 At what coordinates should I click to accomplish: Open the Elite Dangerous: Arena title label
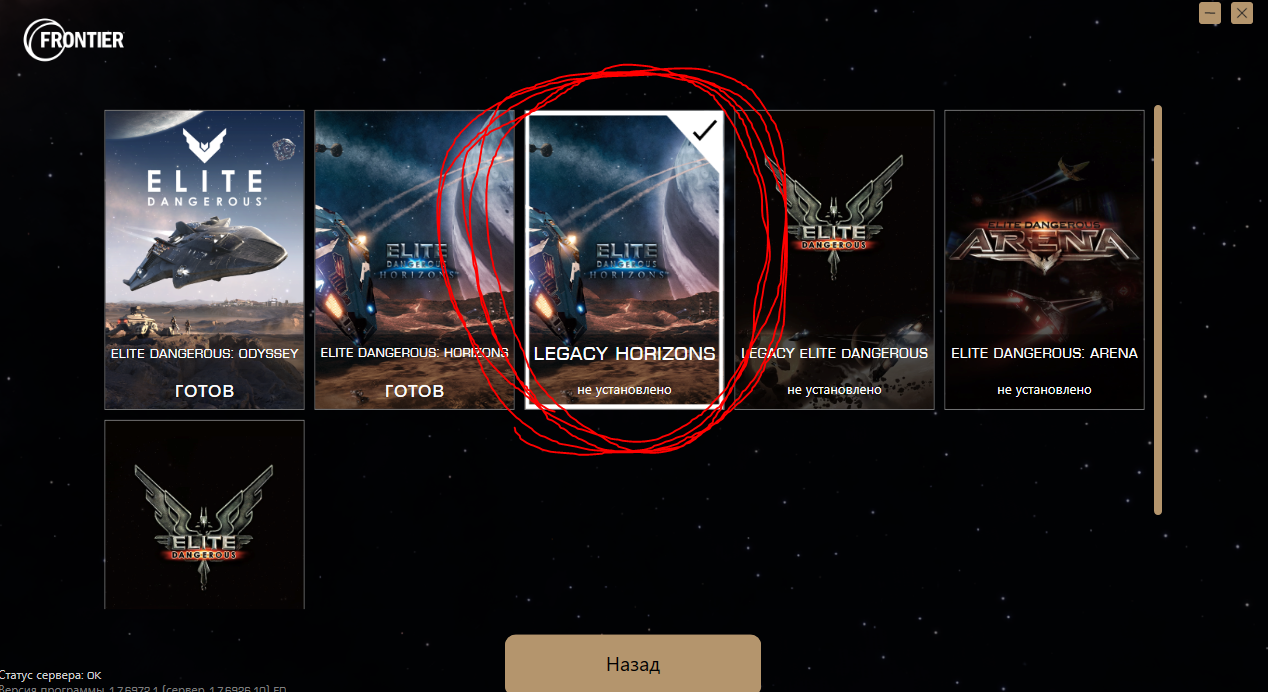[x=1044, y=353]
